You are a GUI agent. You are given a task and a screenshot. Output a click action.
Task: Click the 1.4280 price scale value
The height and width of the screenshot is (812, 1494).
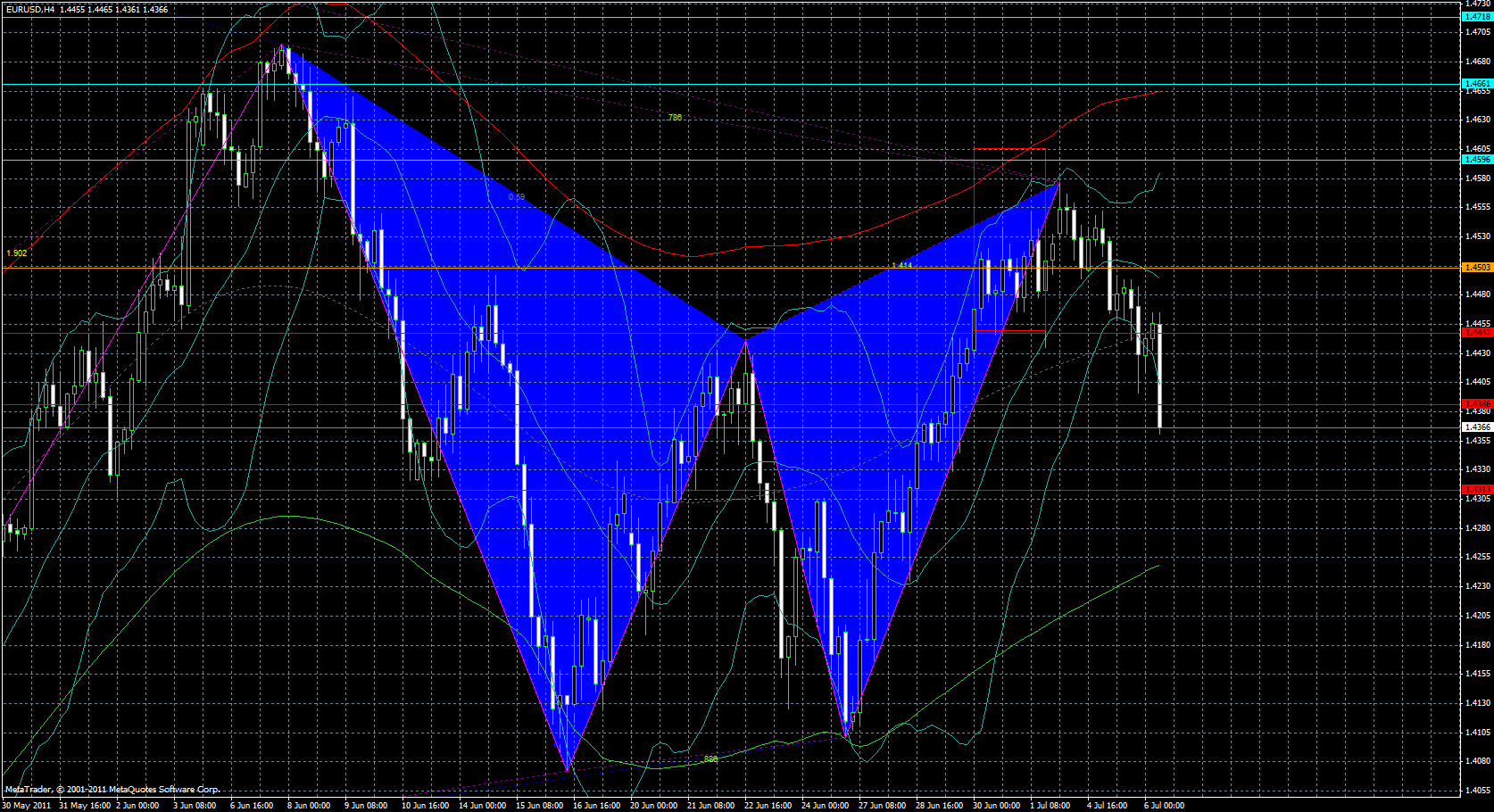1478,528
